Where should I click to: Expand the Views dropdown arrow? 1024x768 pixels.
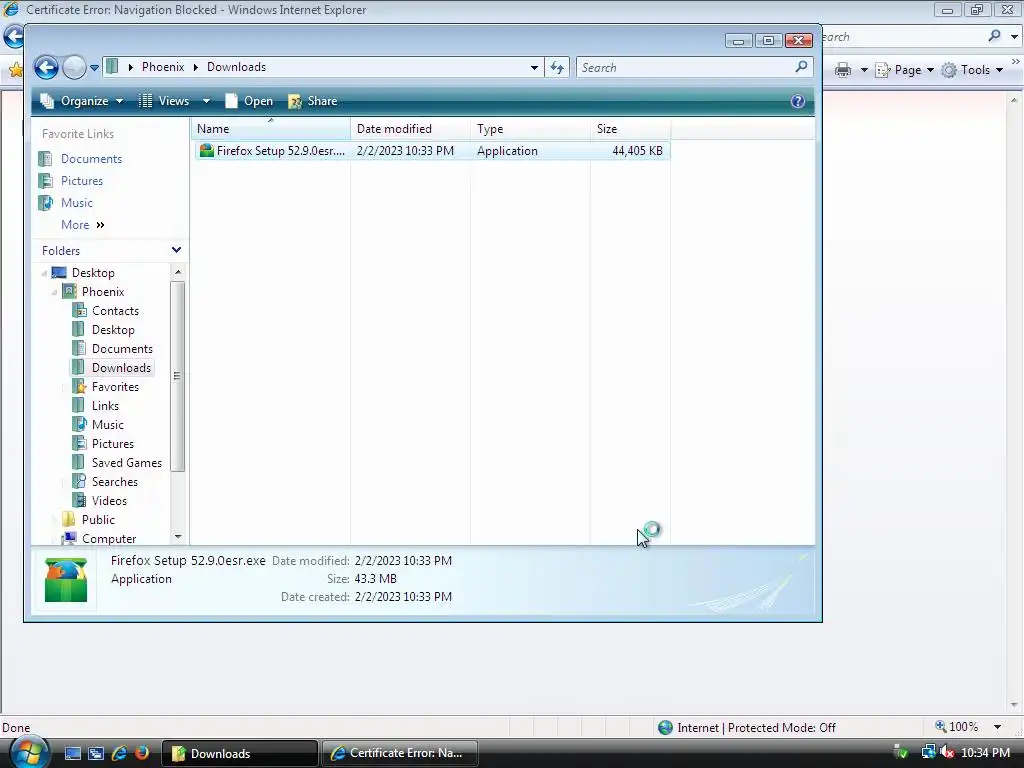tap(206, 101)
